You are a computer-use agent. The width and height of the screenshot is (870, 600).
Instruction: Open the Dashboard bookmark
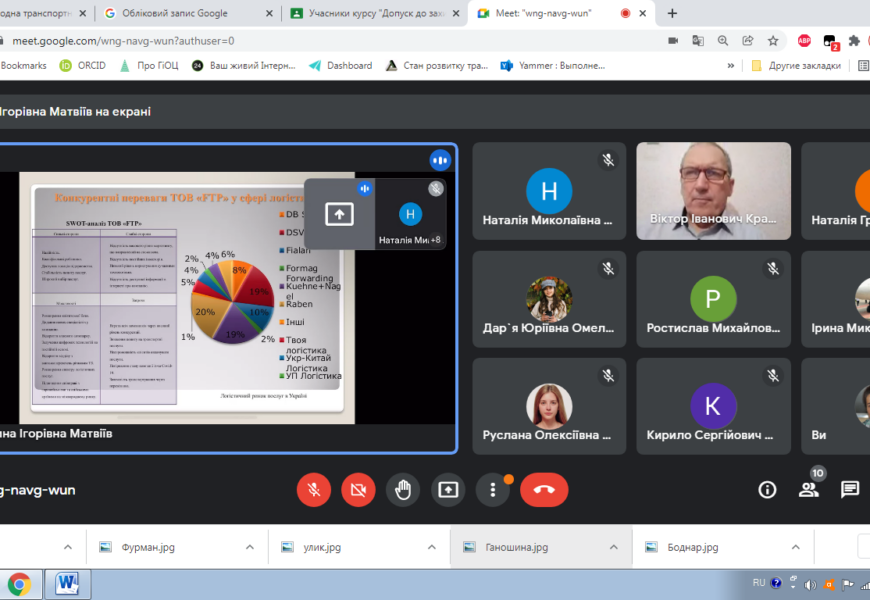(340, 66)
